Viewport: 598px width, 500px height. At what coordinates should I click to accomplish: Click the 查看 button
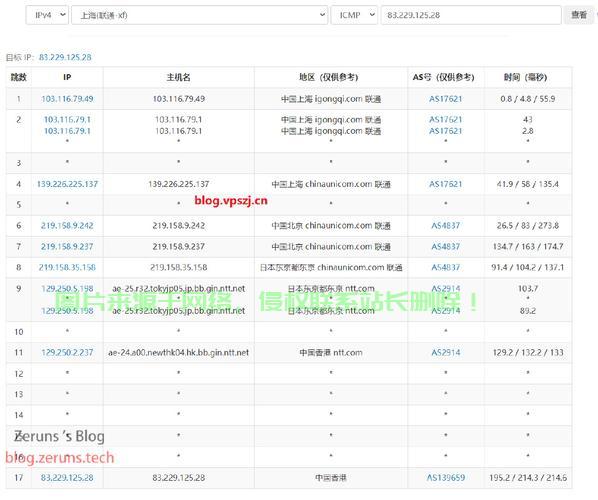(x=579, y=15)
